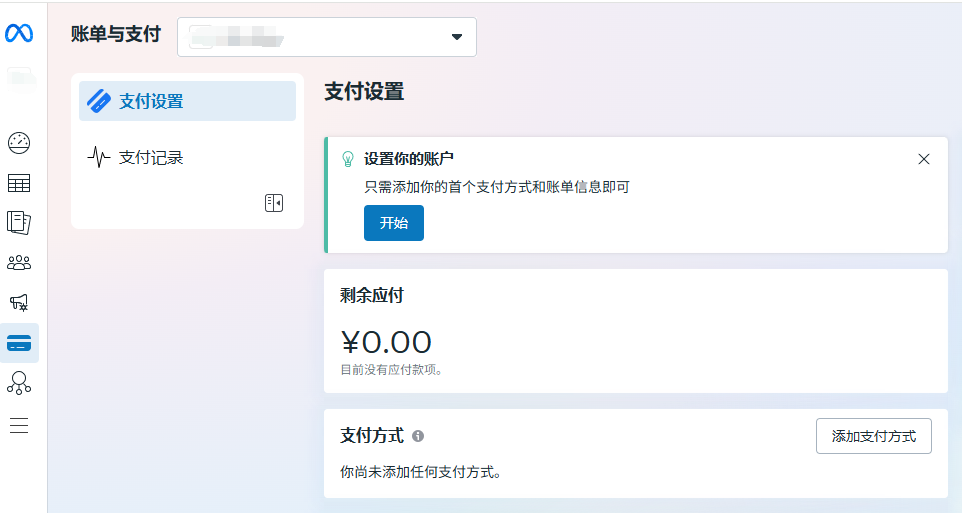This screenshot has width=962, height=513.
Task: Click the lightbulb tip icon
Action: click(x=348, y=159)
